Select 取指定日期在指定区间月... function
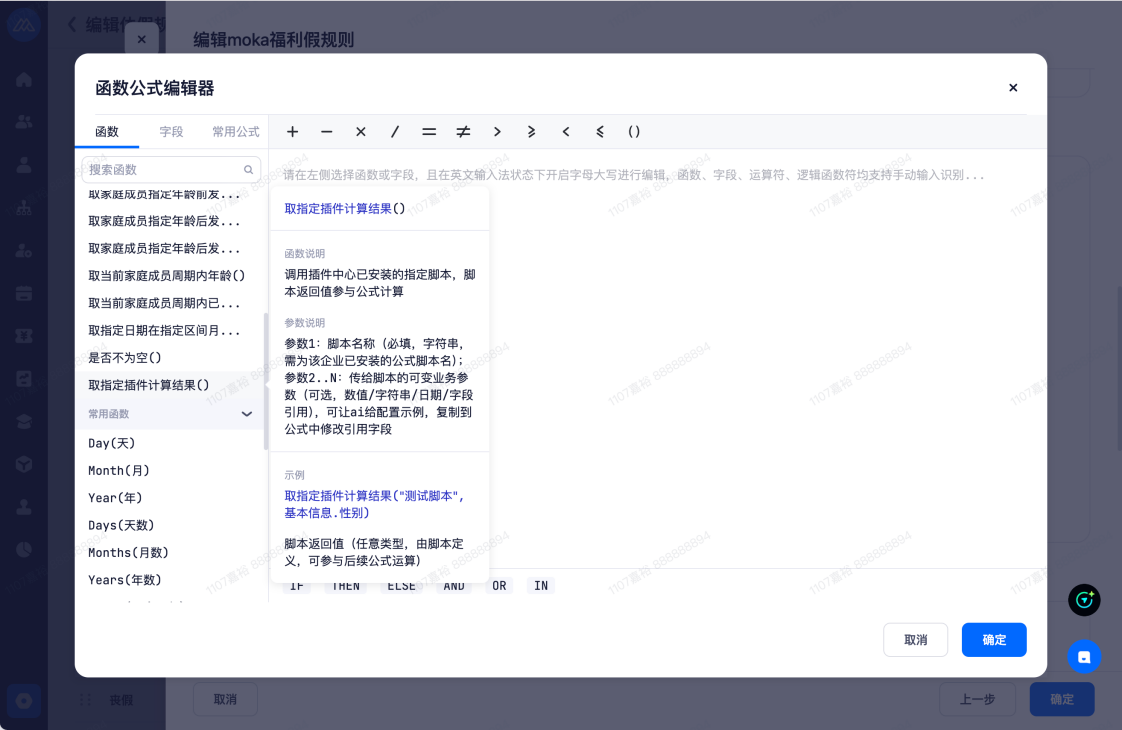Image resolution: width=1122 pixels, height=730 pixels. 164,331
